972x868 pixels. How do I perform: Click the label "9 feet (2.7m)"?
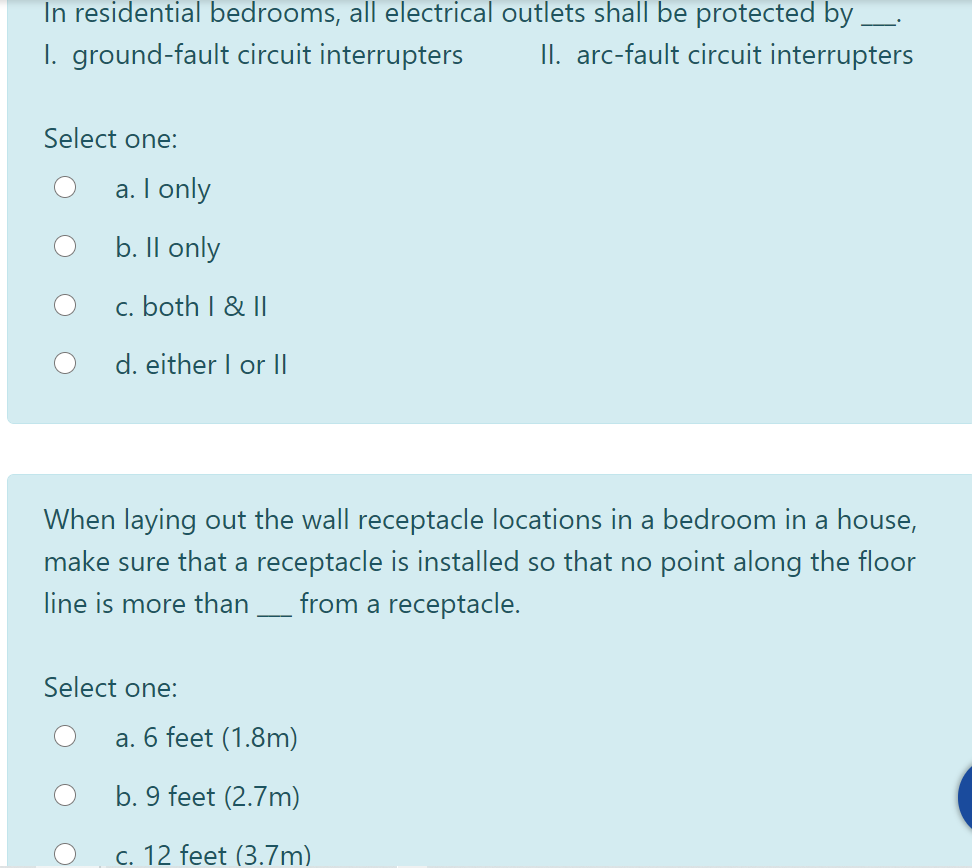(x=206, y=796)
